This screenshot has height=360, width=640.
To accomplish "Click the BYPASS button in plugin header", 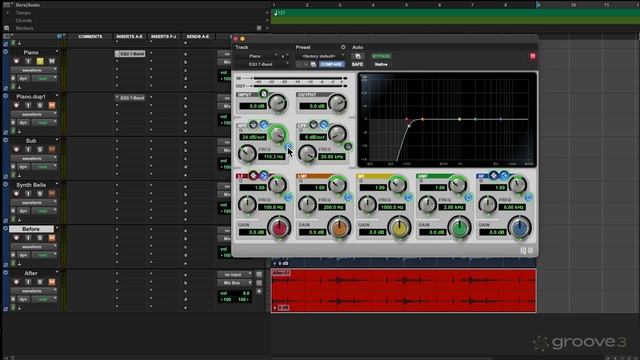I will click(x=381, y=56).
